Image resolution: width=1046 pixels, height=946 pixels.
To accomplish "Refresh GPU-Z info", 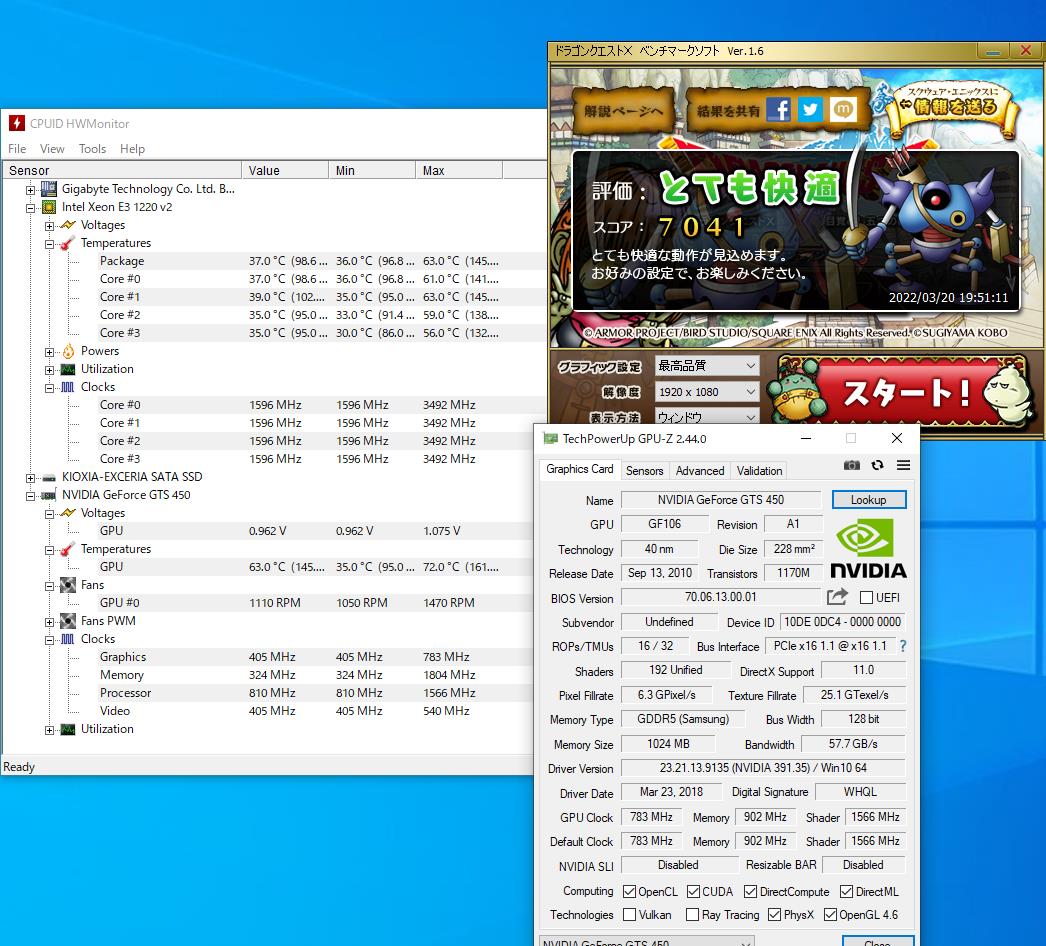I will pyautogui.click(x=878, y=465).
